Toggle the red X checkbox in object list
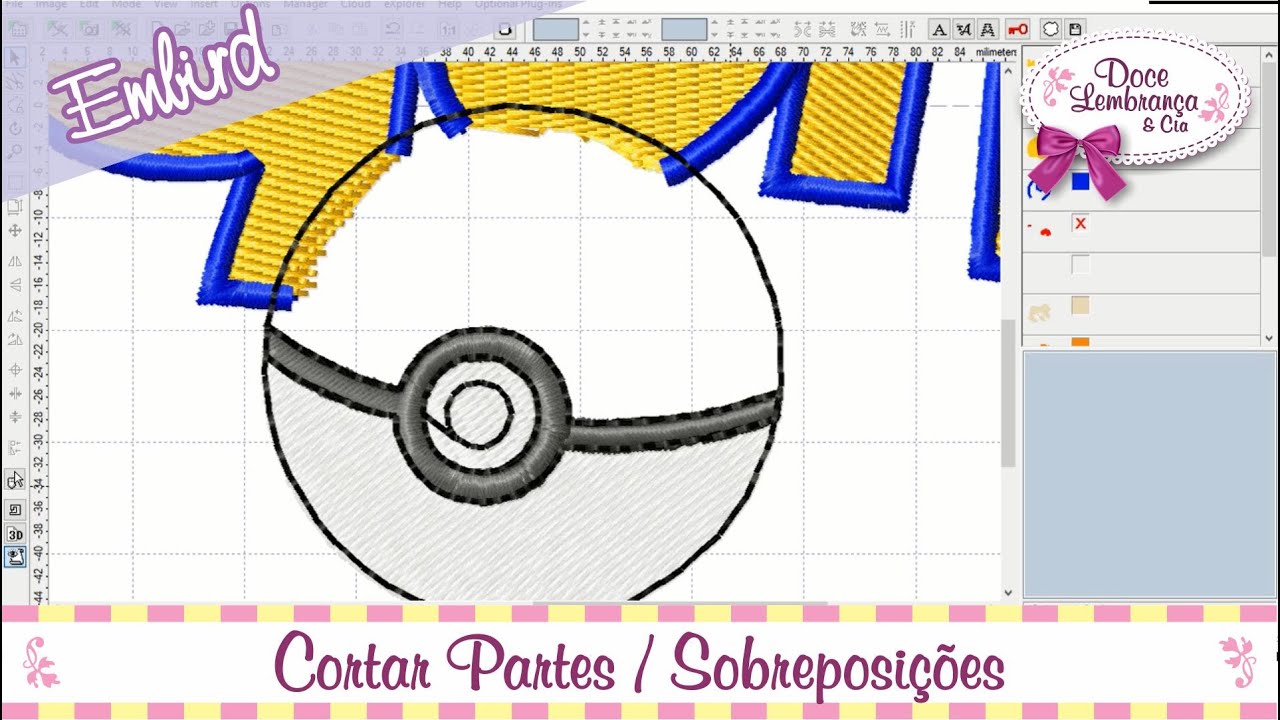Screen dimensions: 1280x720 pos(1080,224)
